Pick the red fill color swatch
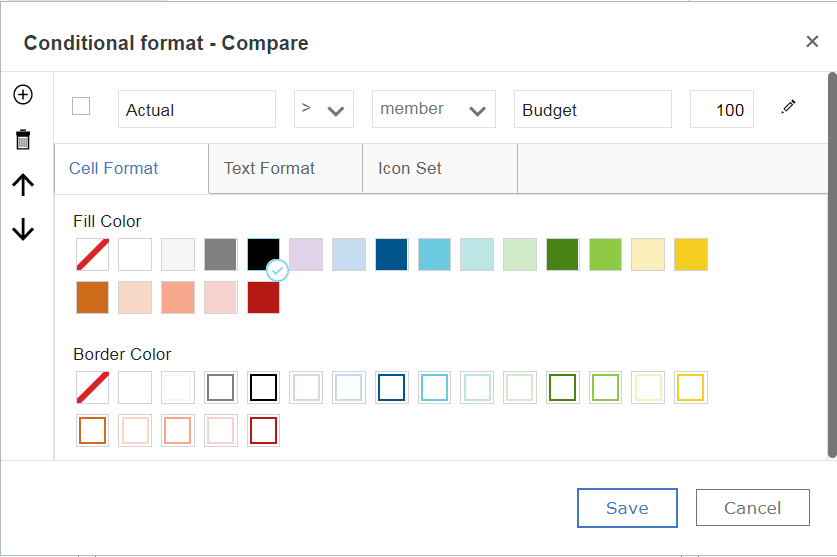837x557 pixels. point(263,297)
